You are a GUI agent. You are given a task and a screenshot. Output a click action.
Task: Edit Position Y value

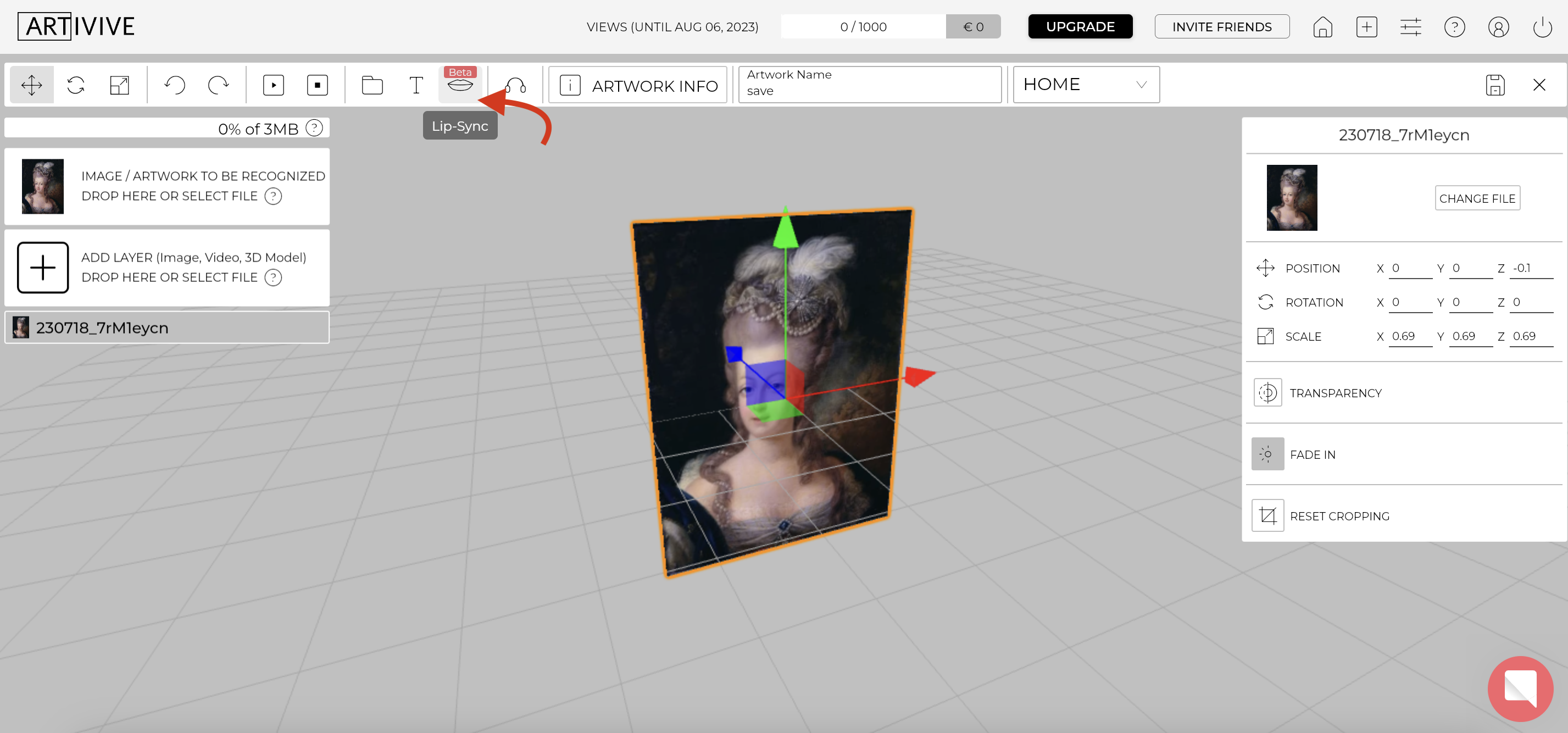point(1470,269)
